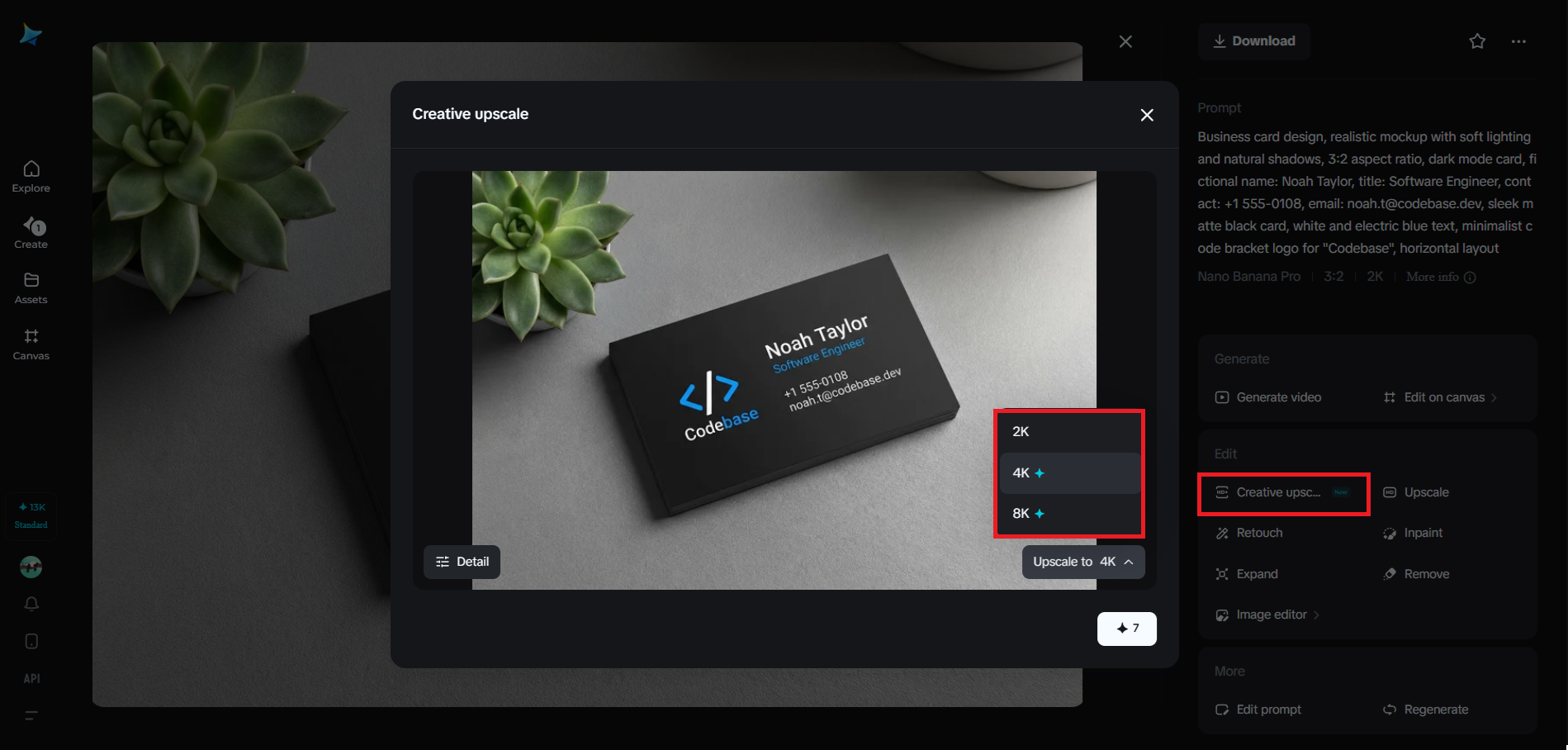The image size is (1568, 750).
Task: Click the Generate video option
Action: tap(1268, 397)
